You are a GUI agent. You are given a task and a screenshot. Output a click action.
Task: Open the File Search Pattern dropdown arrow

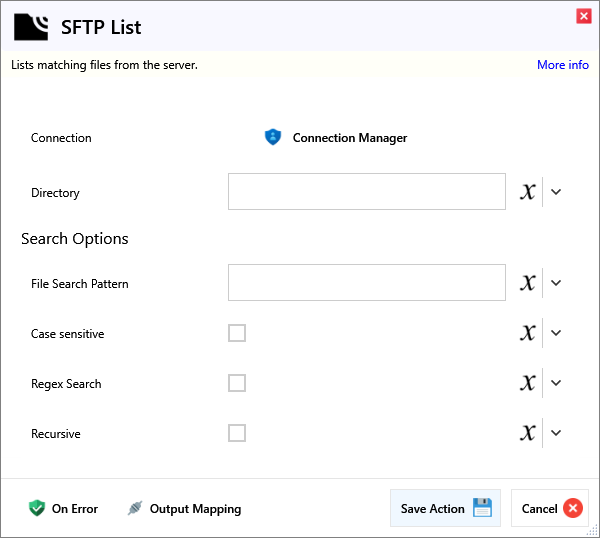pos(557,283)
